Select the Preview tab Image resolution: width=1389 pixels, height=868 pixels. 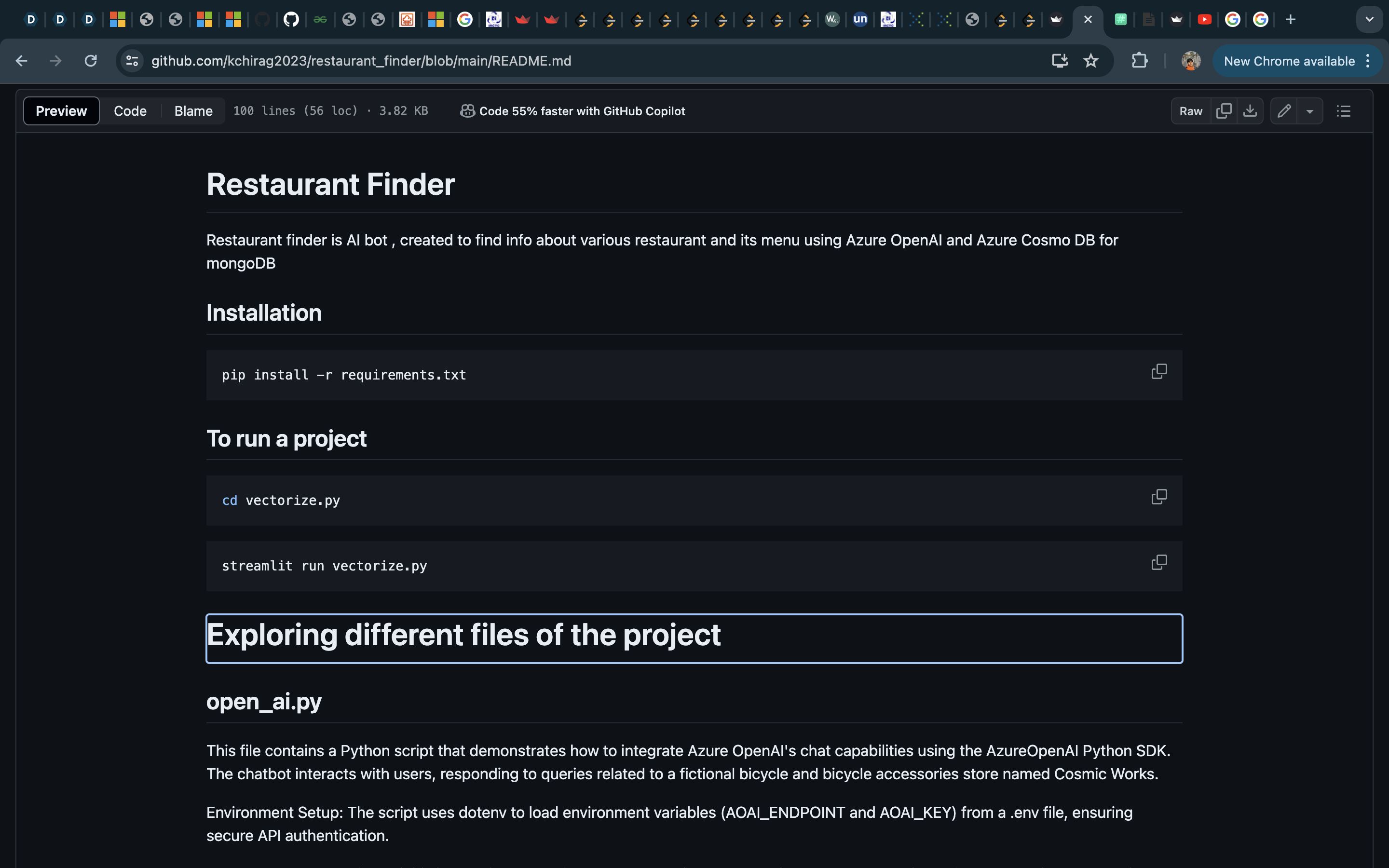click(61, 111)
